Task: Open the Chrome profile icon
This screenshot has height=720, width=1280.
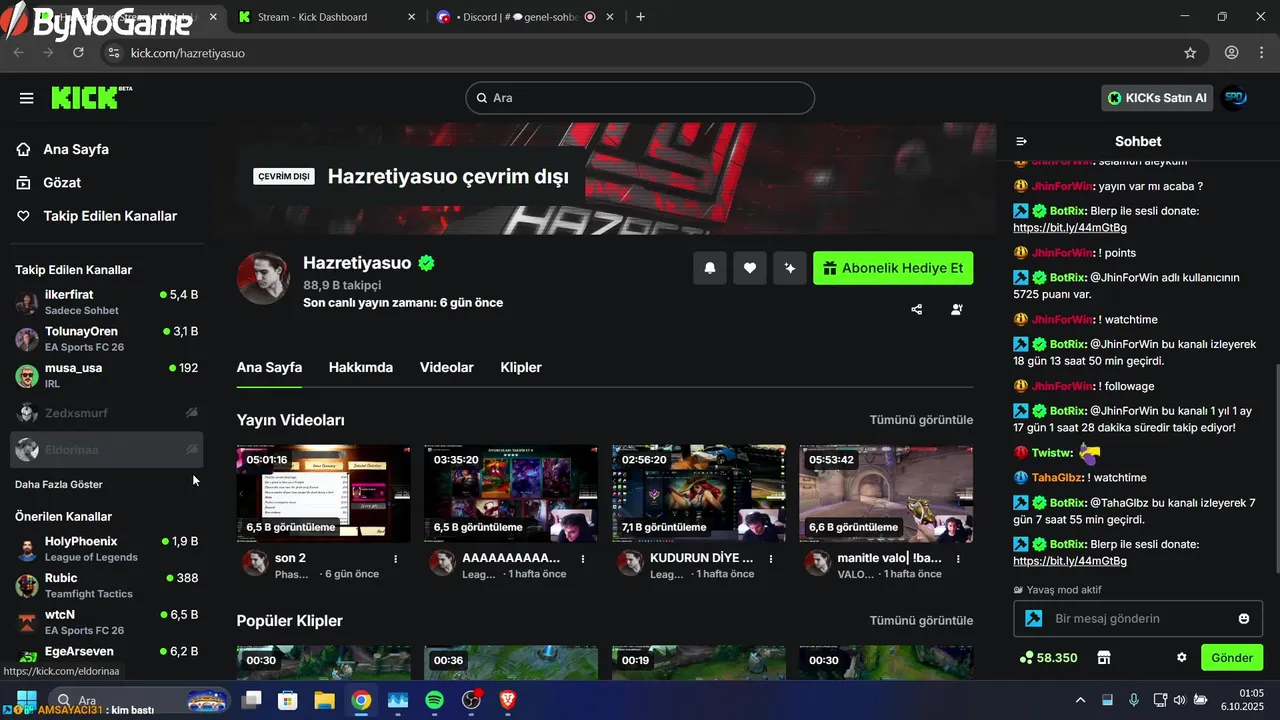Action: pos(1232,53)
